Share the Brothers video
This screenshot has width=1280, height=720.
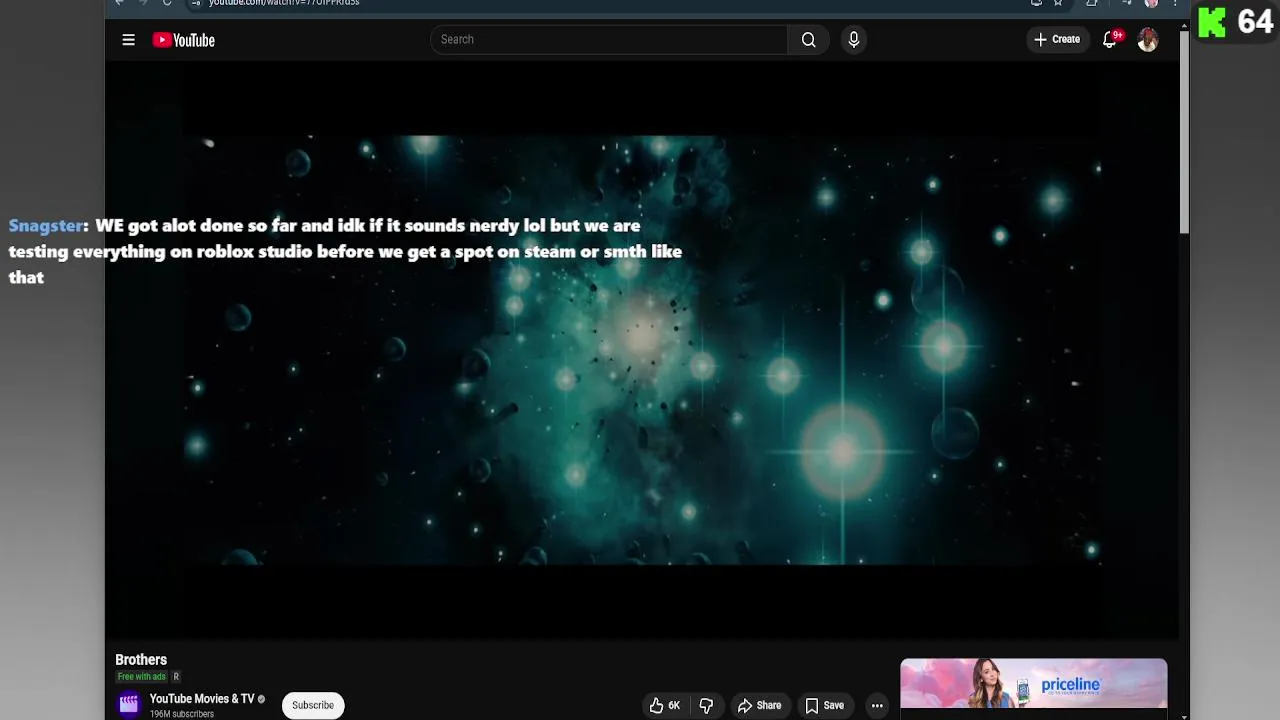pyautogui.click(x=759, y=705)
